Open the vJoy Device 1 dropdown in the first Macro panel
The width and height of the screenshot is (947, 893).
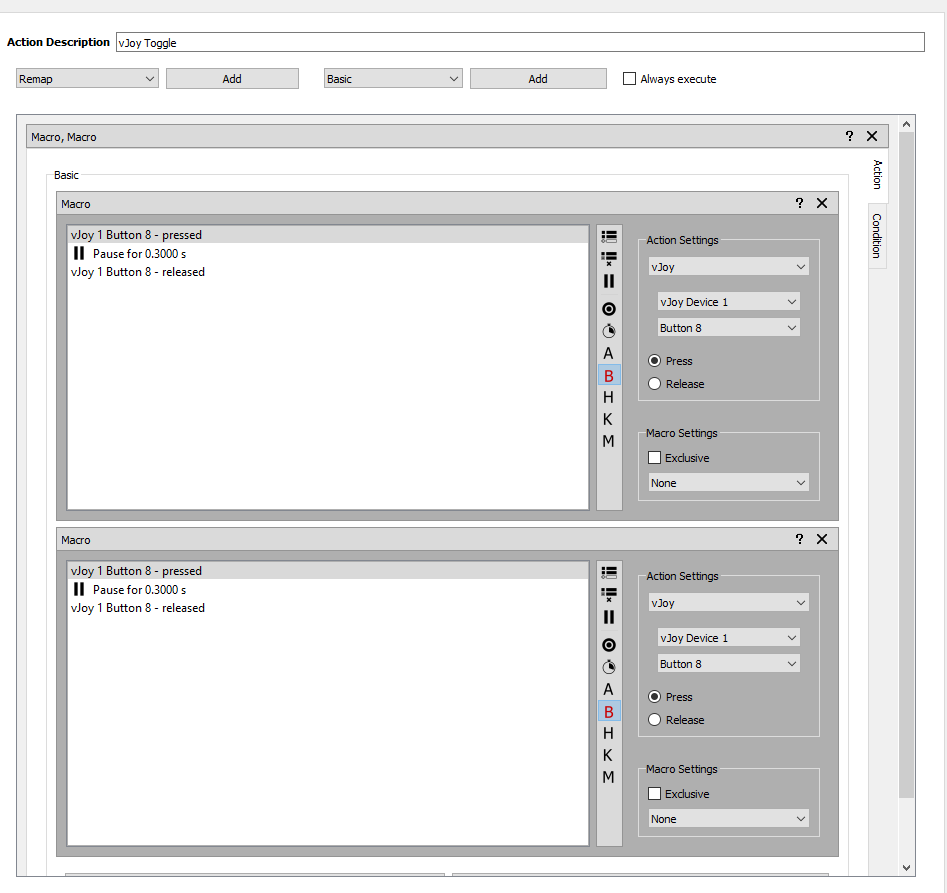tap(728, 301)
